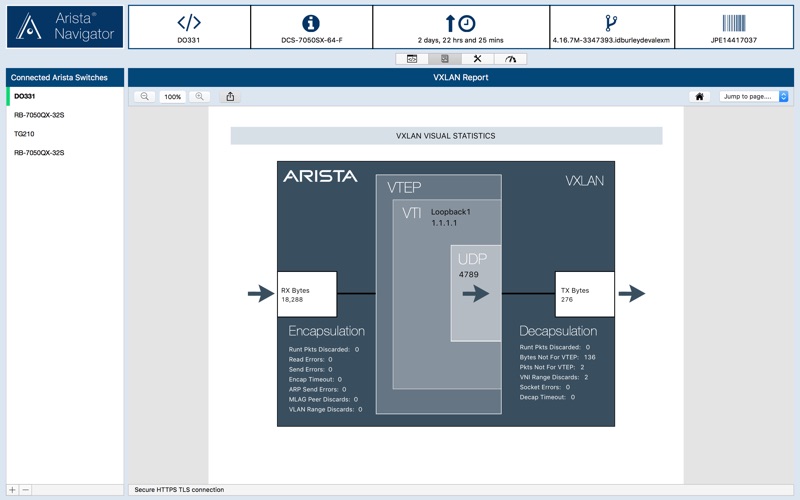Share or export the report
800x500 pixels.
pos(230,96)
